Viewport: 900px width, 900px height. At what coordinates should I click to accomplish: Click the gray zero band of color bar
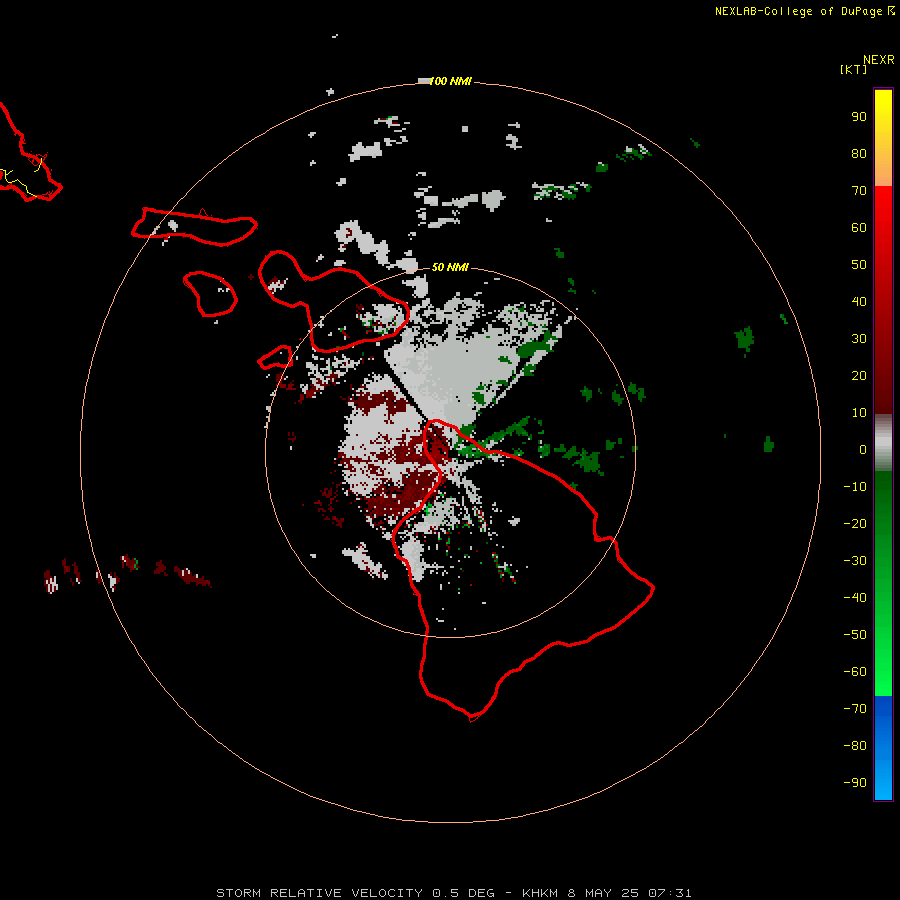pos(883,443)
